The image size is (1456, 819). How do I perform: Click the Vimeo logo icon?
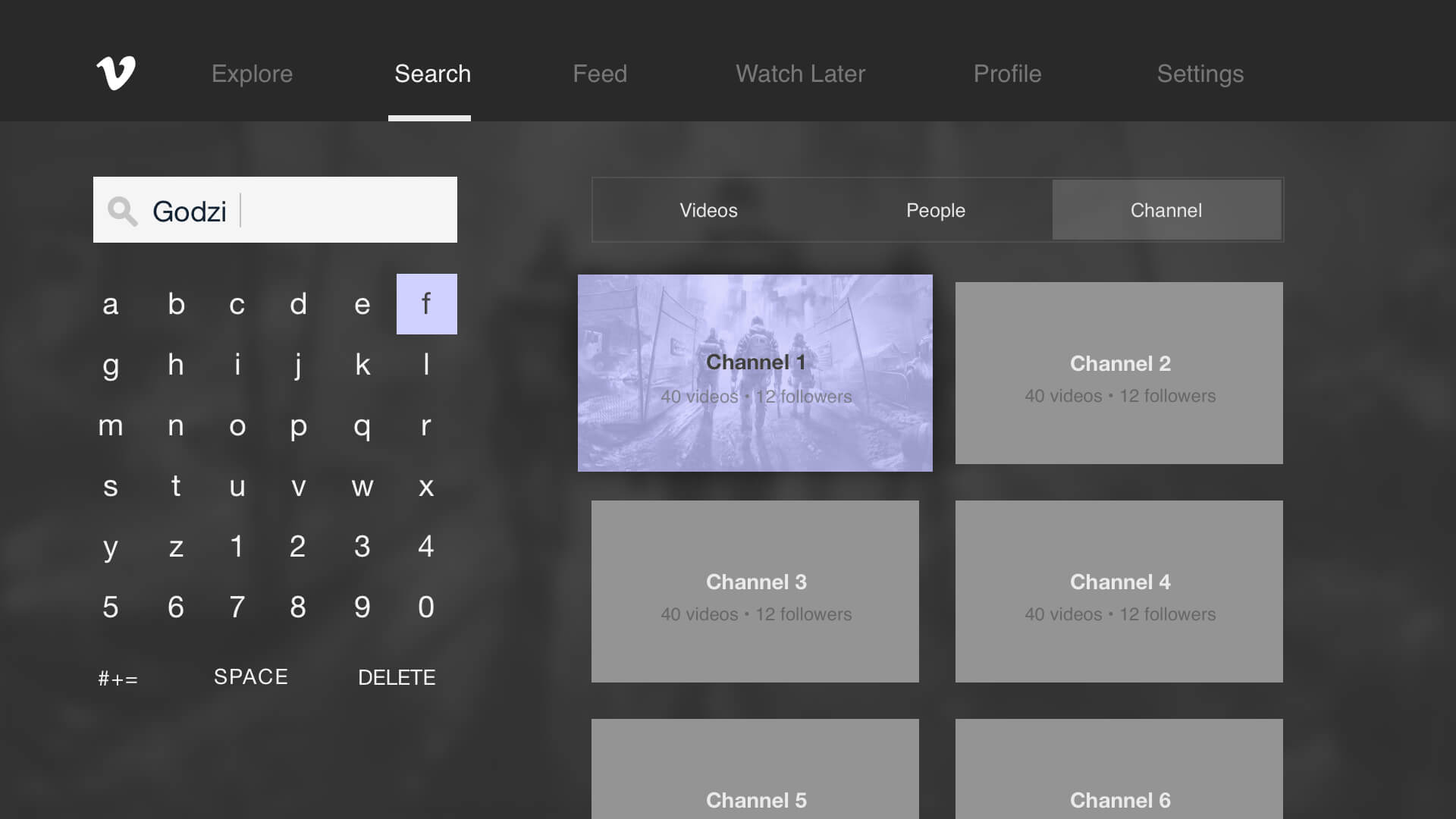116,73
